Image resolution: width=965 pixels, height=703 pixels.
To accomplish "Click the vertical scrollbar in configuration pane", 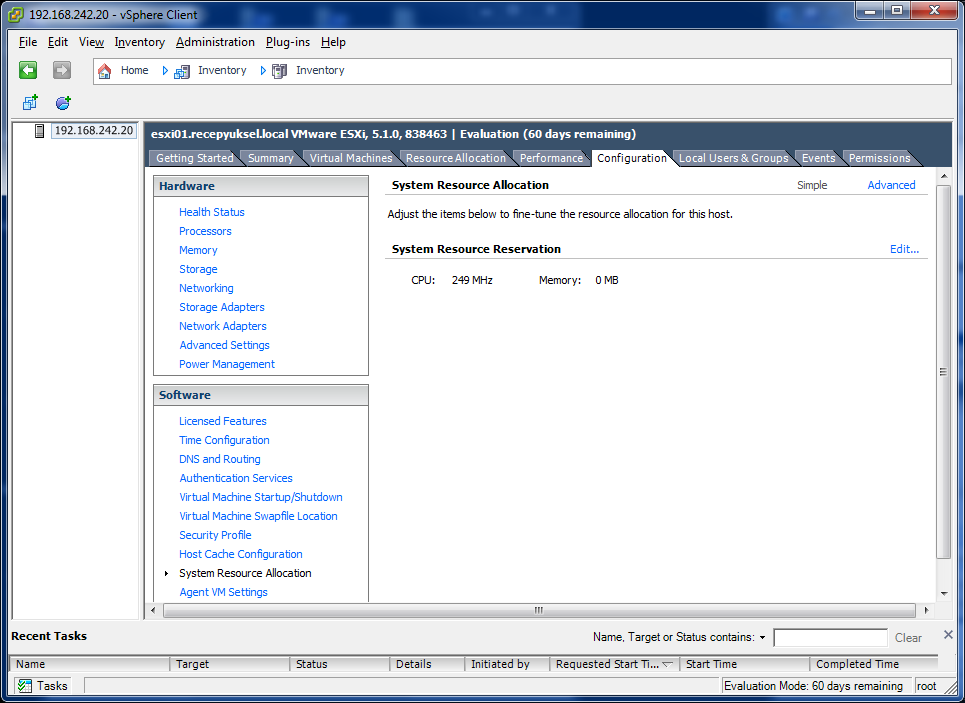I will point(943,372).
